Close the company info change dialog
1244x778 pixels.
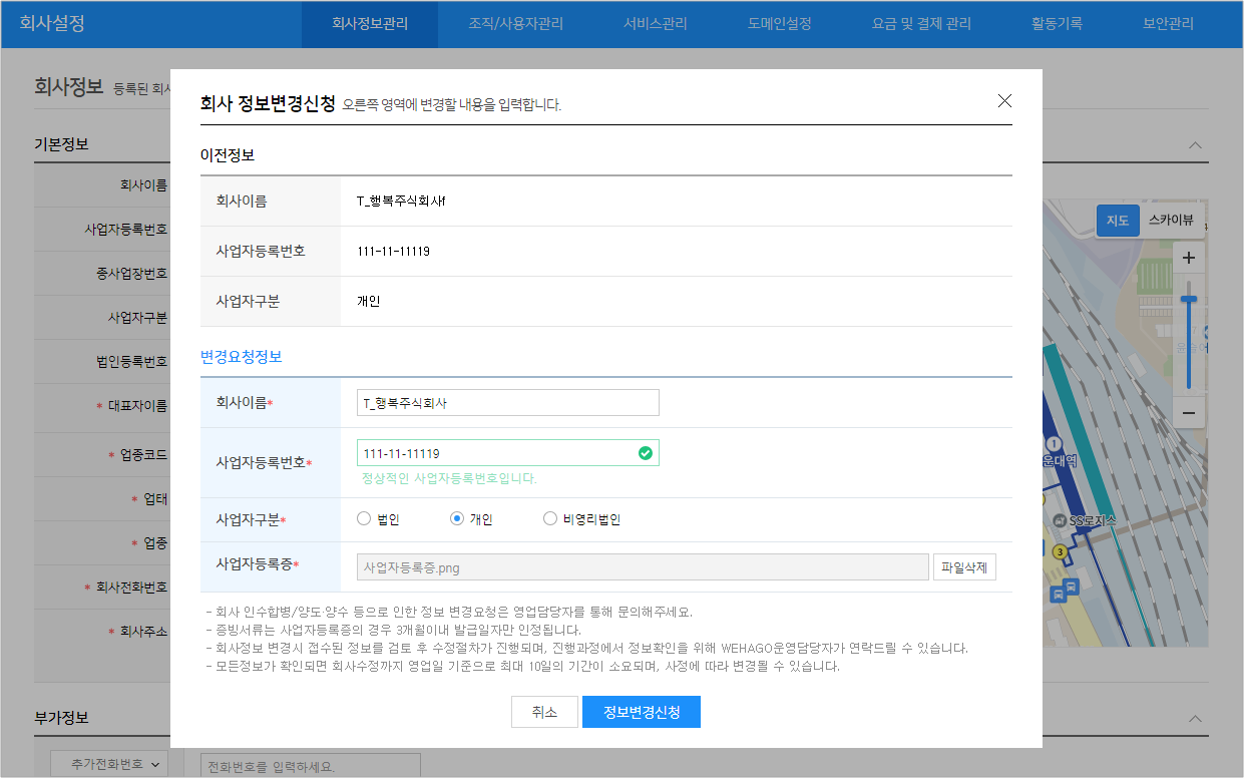1004,101
